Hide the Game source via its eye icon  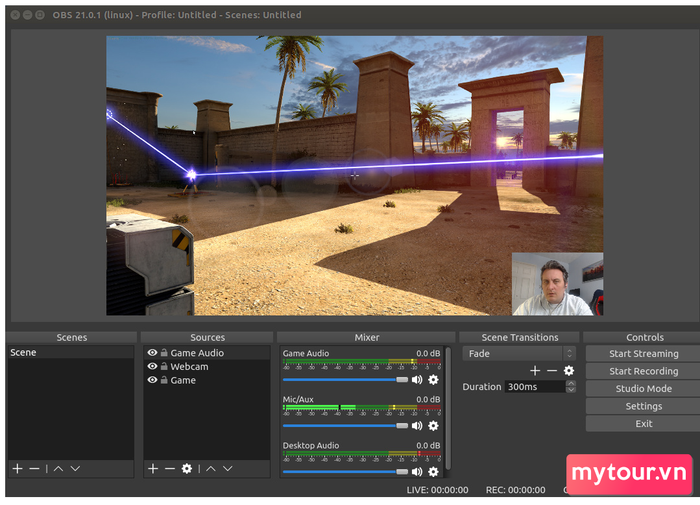tap(152, 380)
